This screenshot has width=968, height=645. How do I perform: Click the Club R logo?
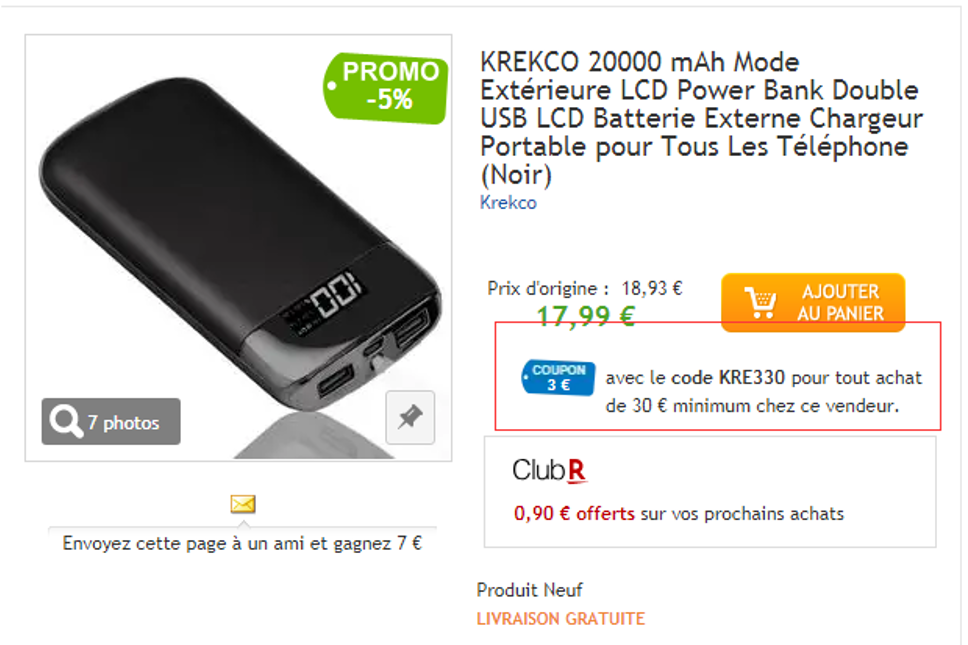[549, 470]
